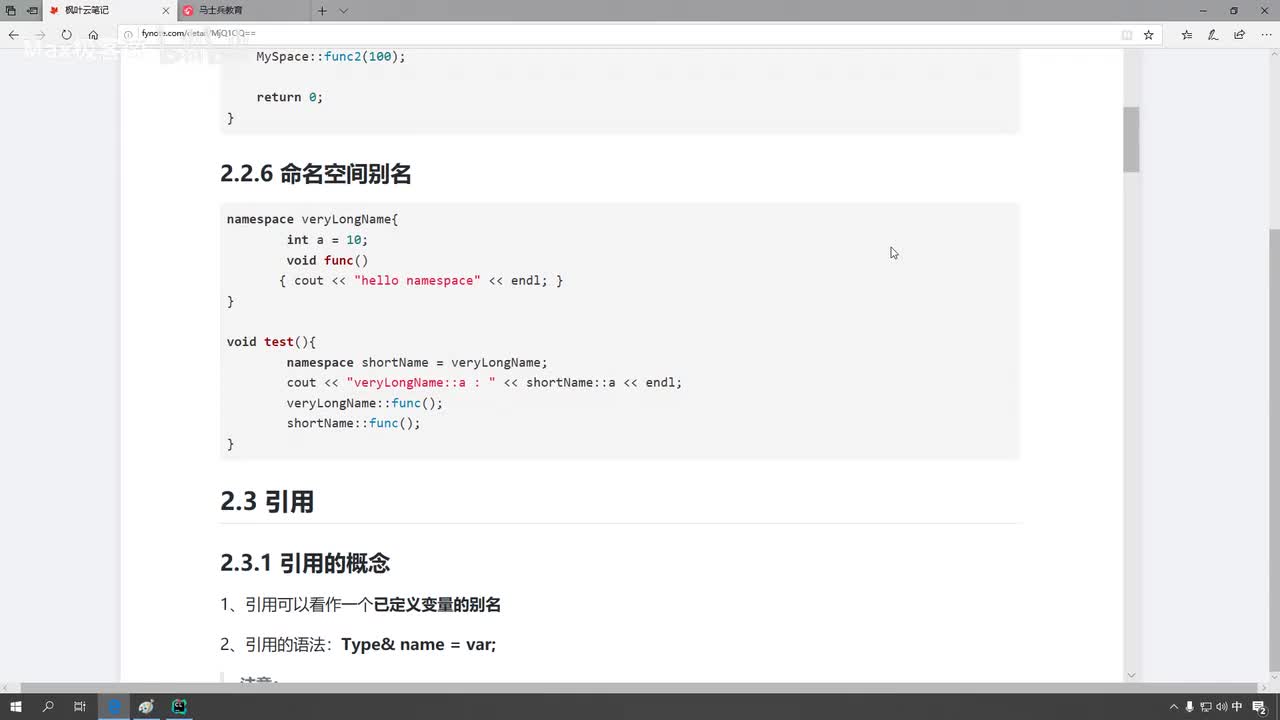
Task: Open the favorites hub
Action: click(x=1187, y=34)
